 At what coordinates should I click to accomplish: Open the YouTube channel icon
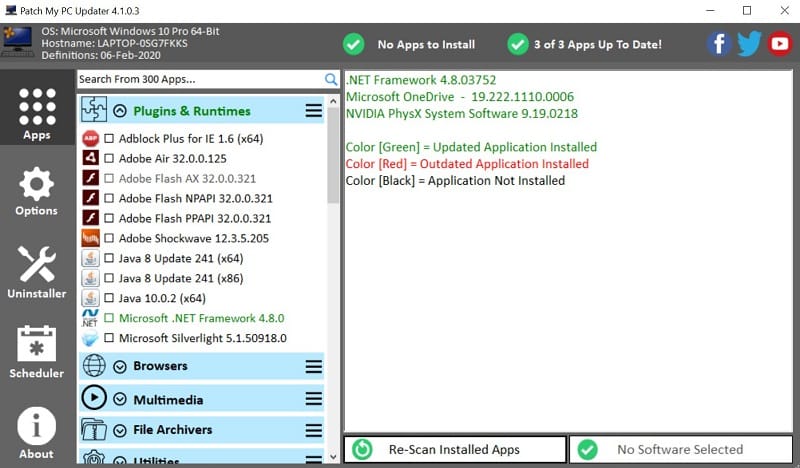[x=779, y=44]
